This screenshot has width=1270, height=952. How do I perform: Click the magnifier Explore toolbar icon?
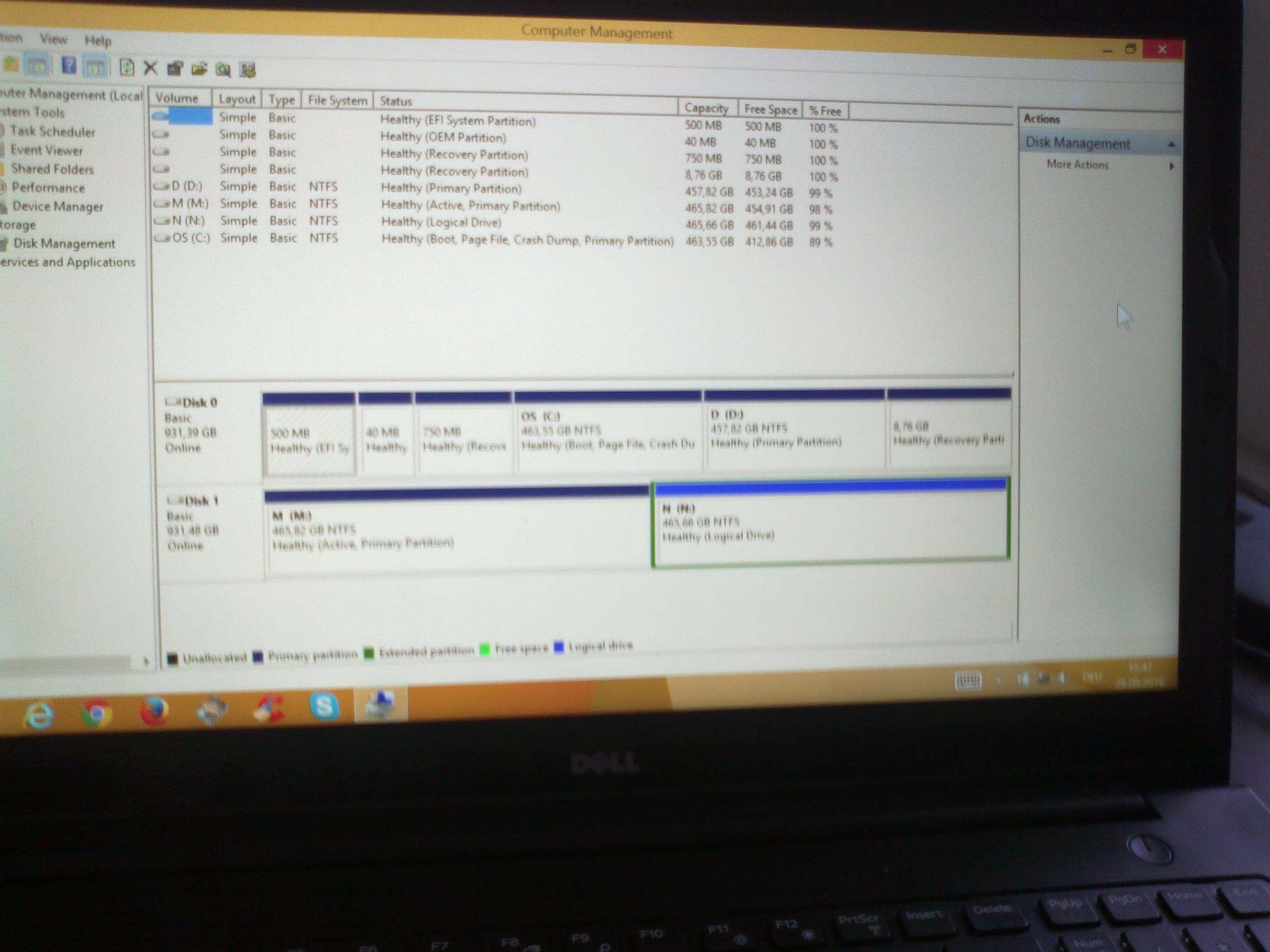223,70
